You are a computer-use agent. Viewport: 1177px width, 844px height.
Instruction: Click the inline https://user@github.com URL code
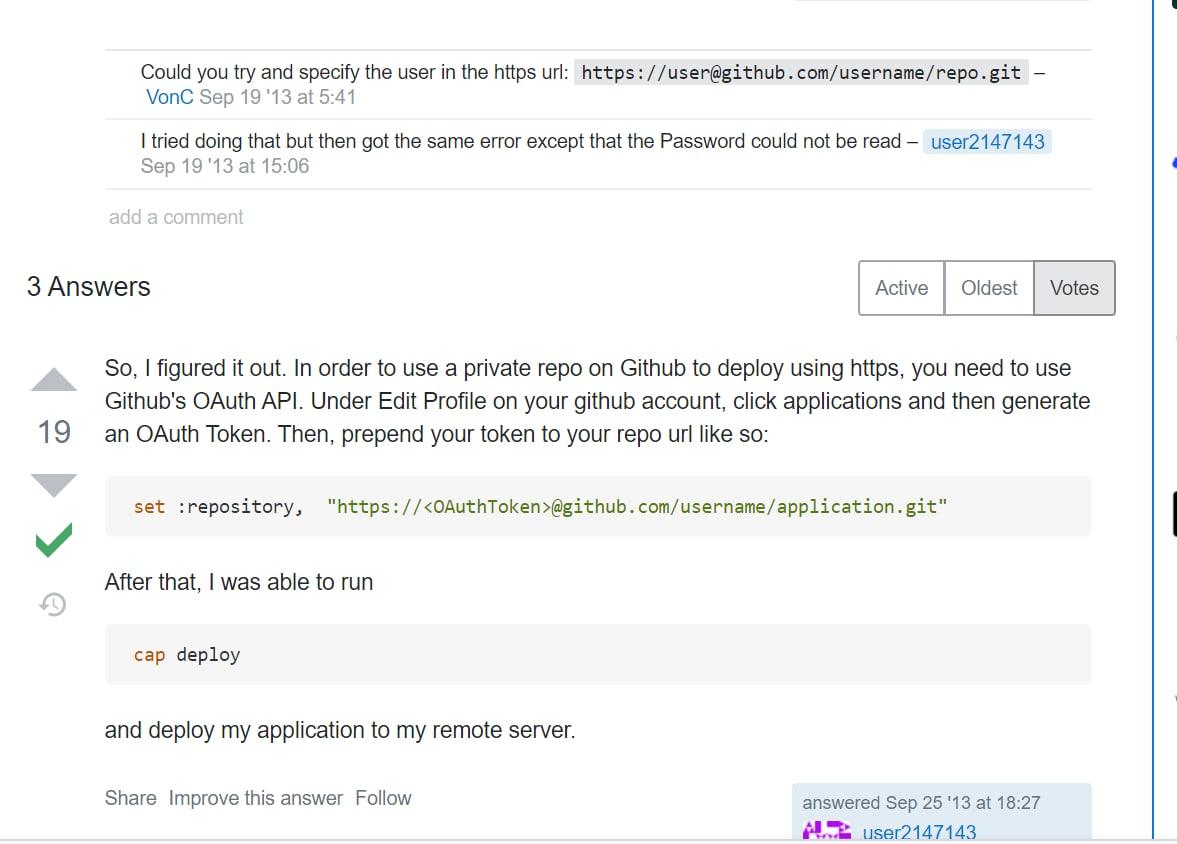(x=801, y=72)
